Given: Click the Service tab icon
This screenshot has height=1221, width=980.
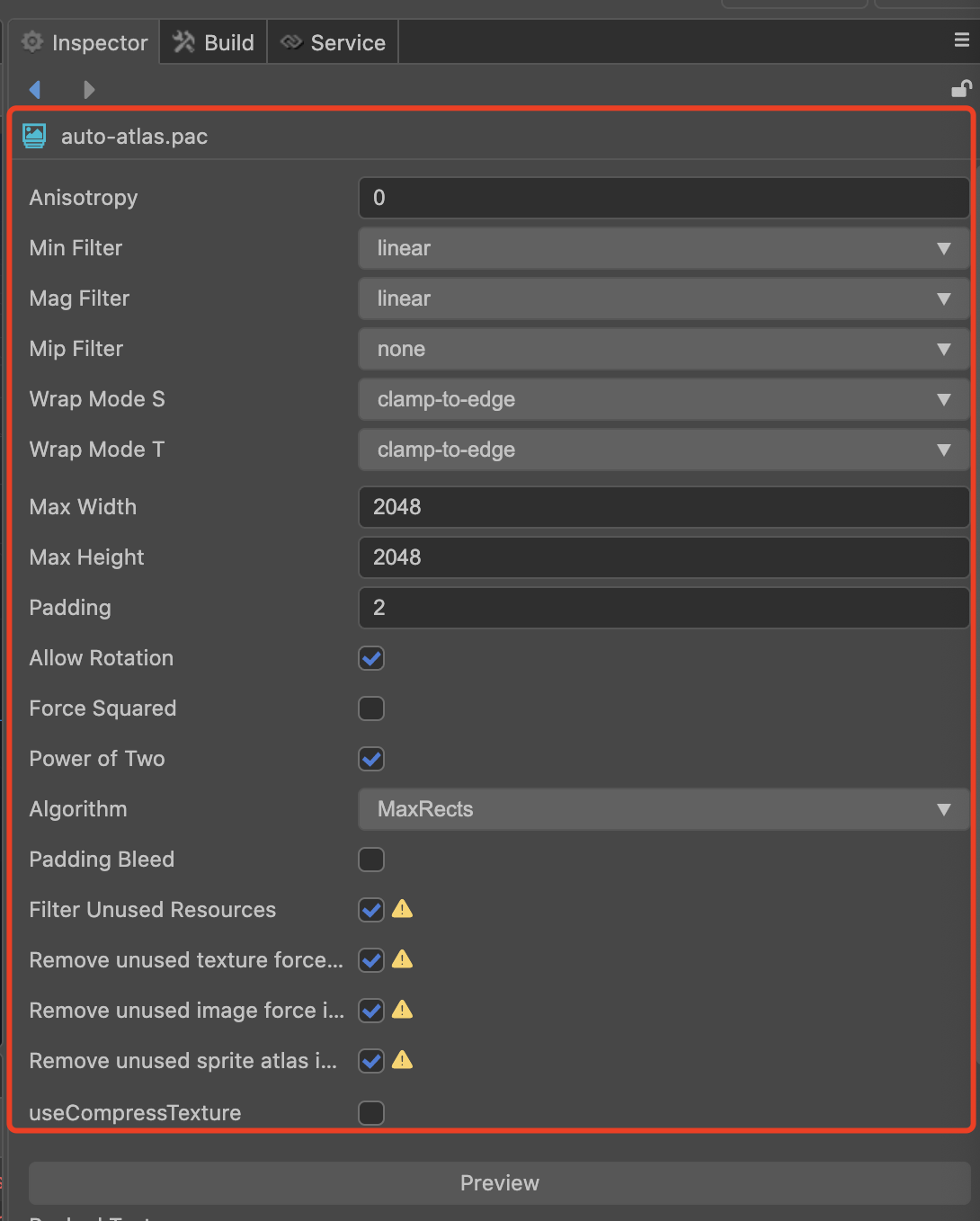Looking at the screenshot, I should pos(291,41).
